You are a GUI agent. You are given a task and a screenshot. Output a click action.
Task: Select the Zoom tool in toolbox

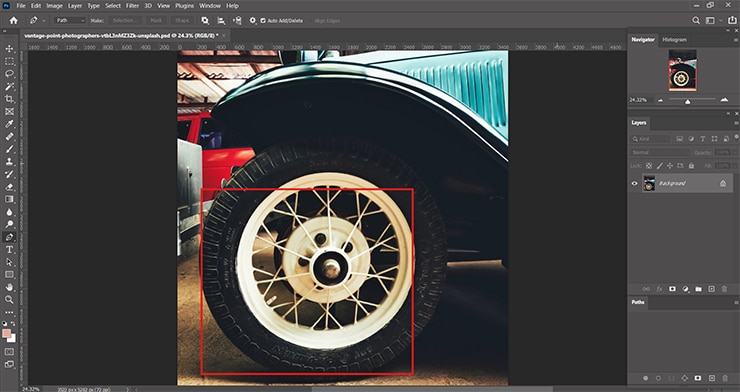[x=9, y=300]
